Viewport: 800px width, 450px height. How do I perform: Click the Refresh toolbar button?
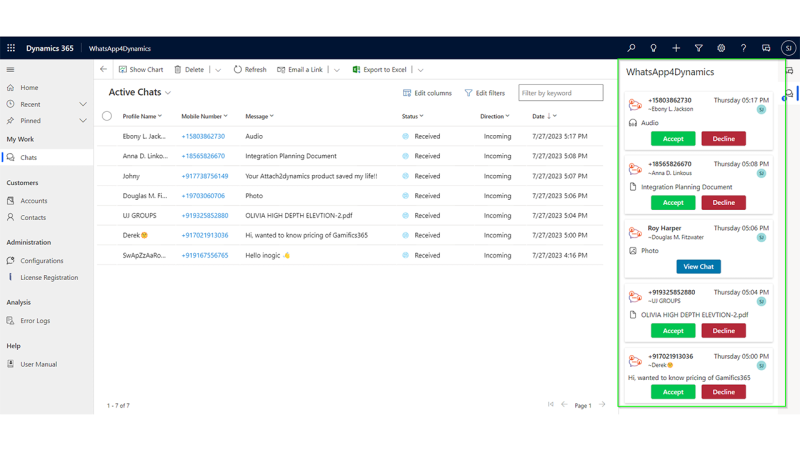point(250,70)
